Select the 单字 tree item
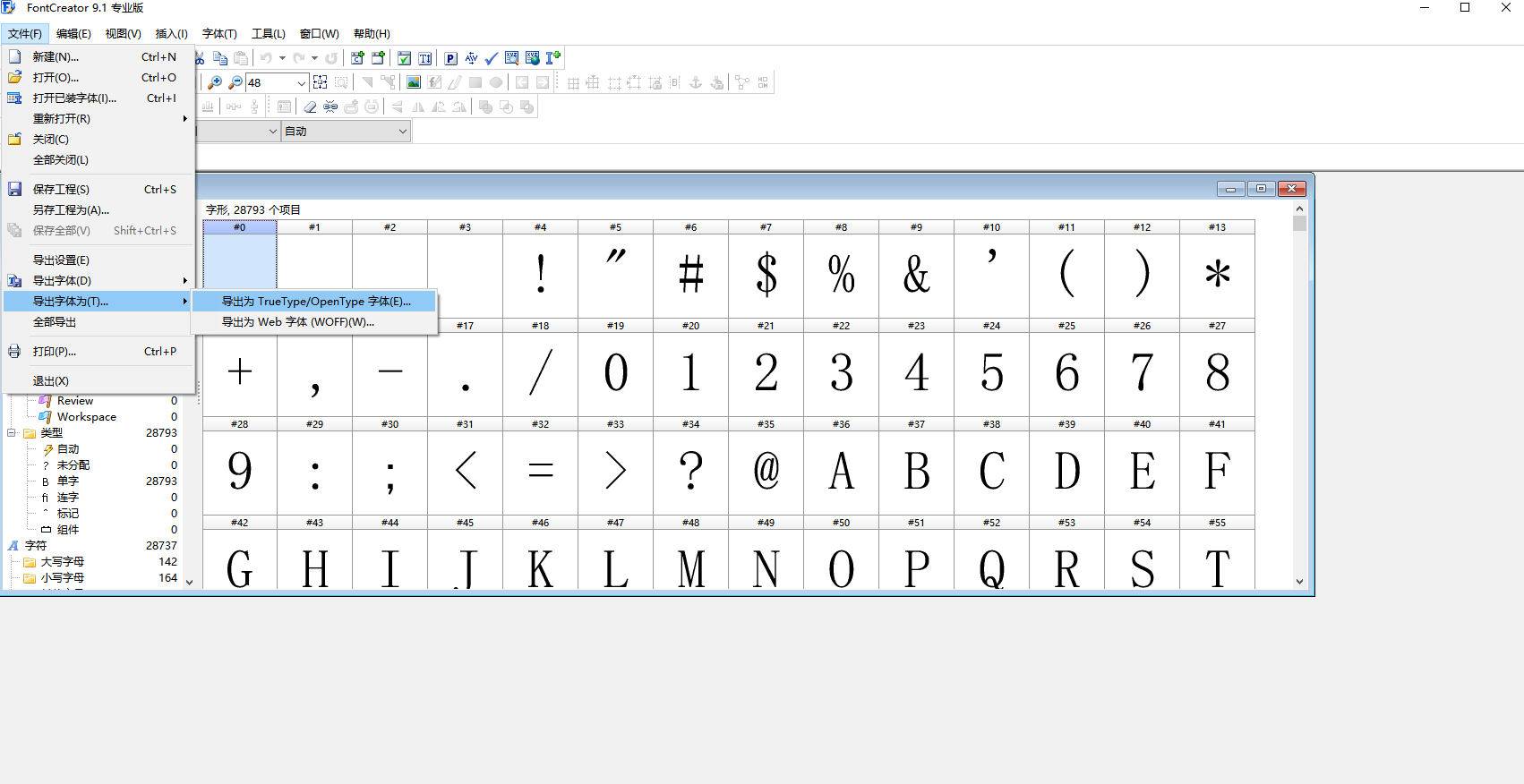 (68, 481)
